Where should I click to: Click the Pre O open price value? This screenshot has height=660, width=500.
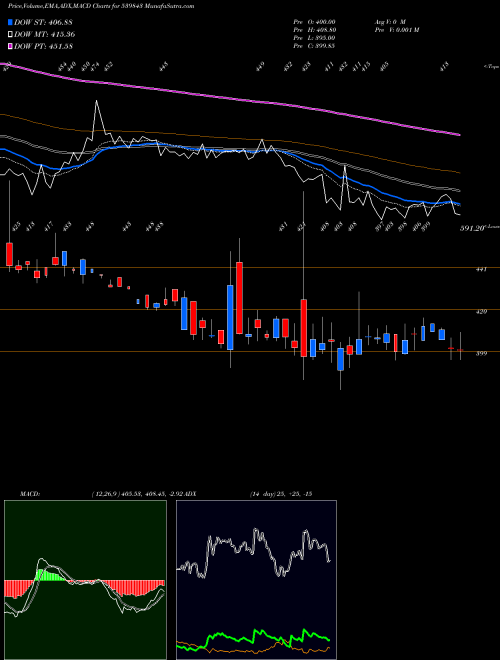[314, 22]
